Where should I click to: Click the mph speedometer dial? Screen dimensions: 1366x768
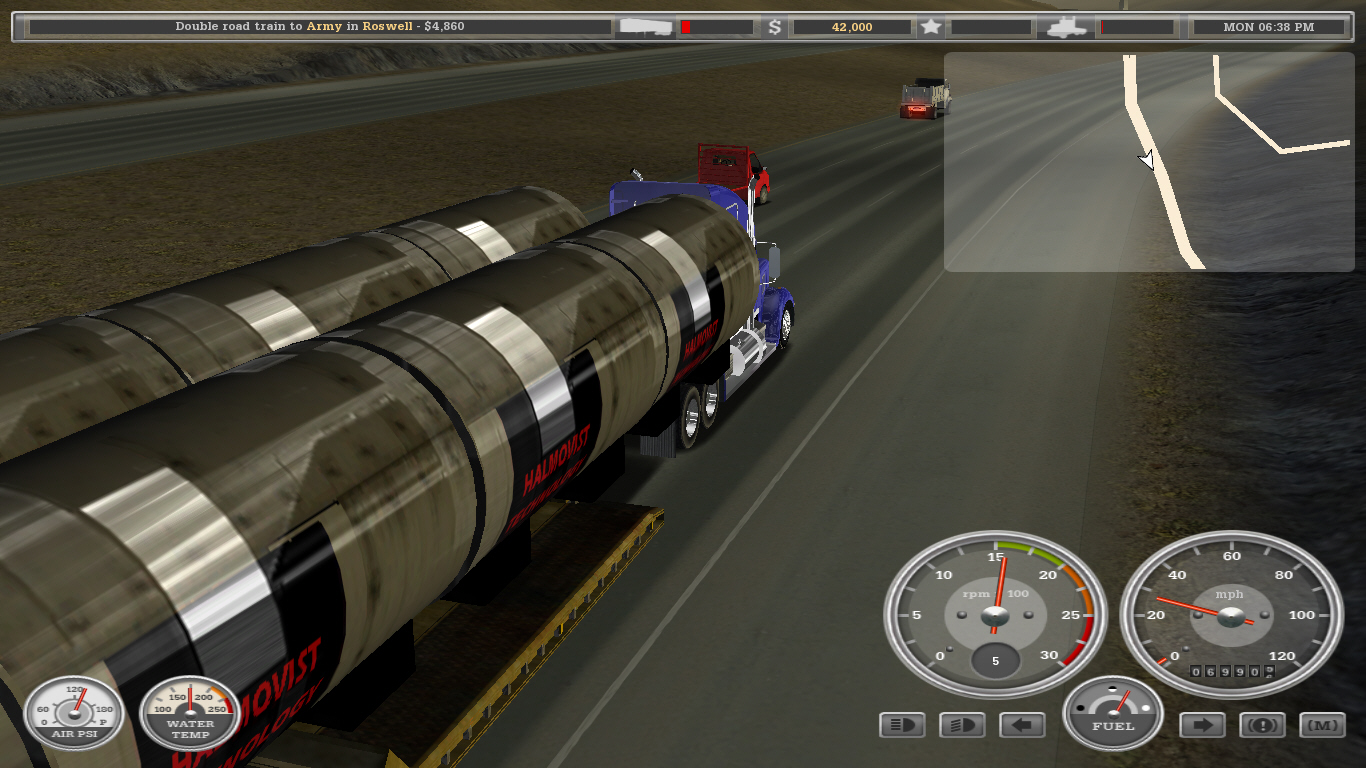click(1230, 614)
